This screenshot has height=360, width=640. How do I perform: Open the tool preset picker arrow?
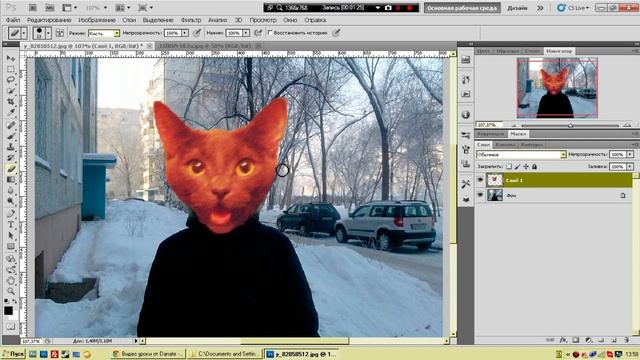(24, 33)
